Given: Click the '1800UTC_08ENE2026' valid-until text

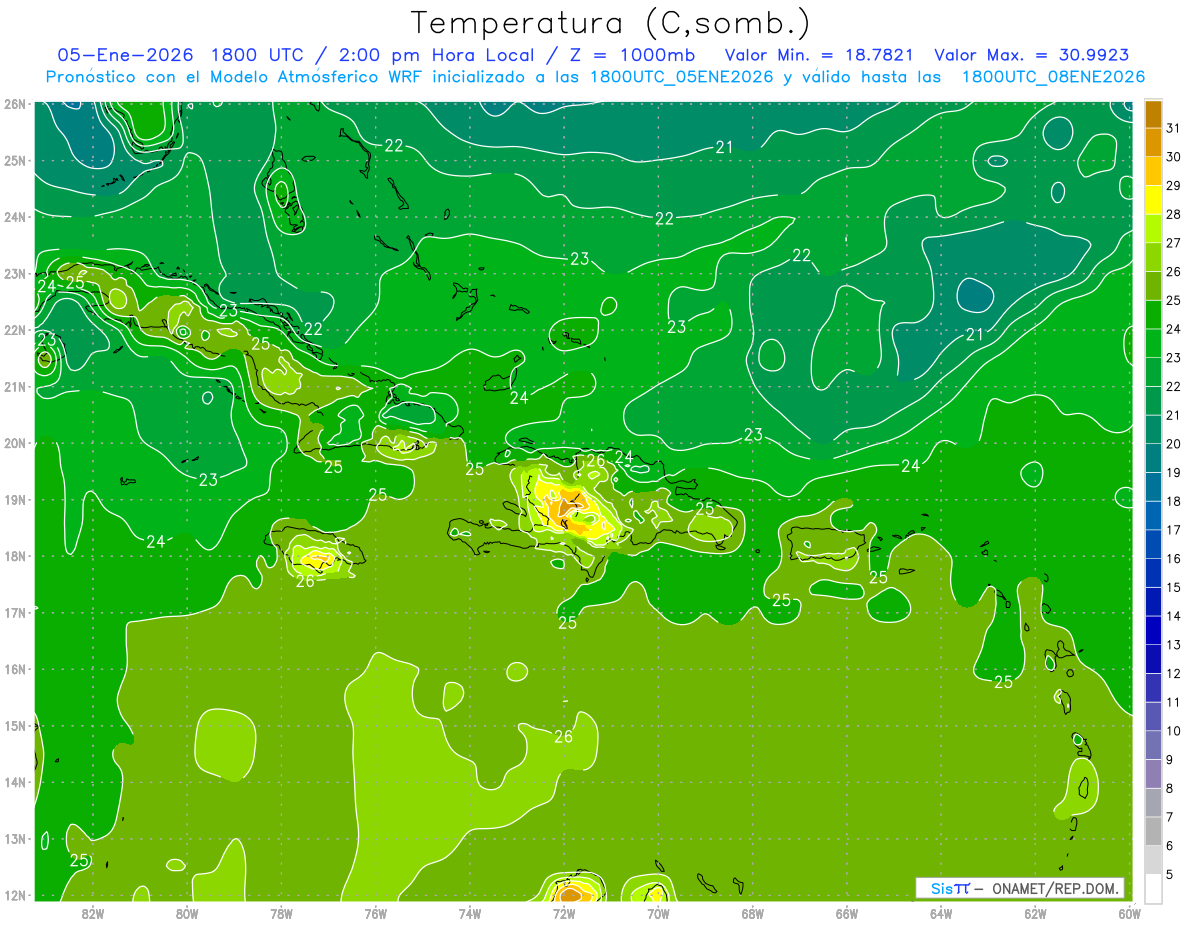Looking at the screenshot, I should point(1053,77).
